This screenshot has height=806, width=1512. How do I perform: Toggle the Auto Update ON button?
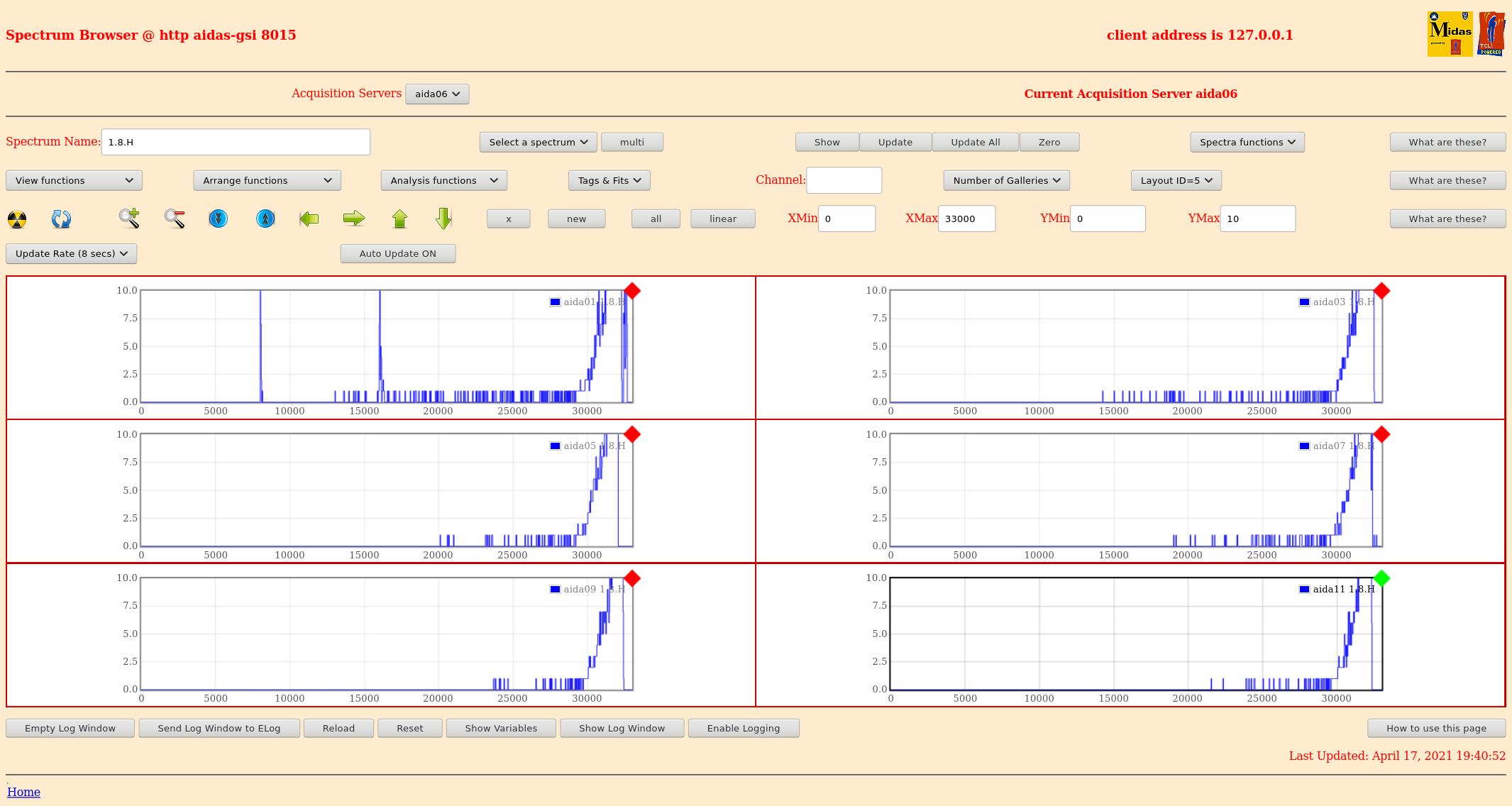397,253
